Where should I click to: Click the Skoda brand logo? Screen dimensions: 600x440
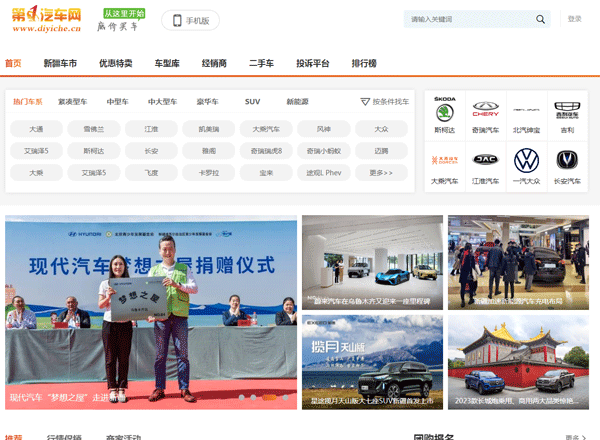445,109
